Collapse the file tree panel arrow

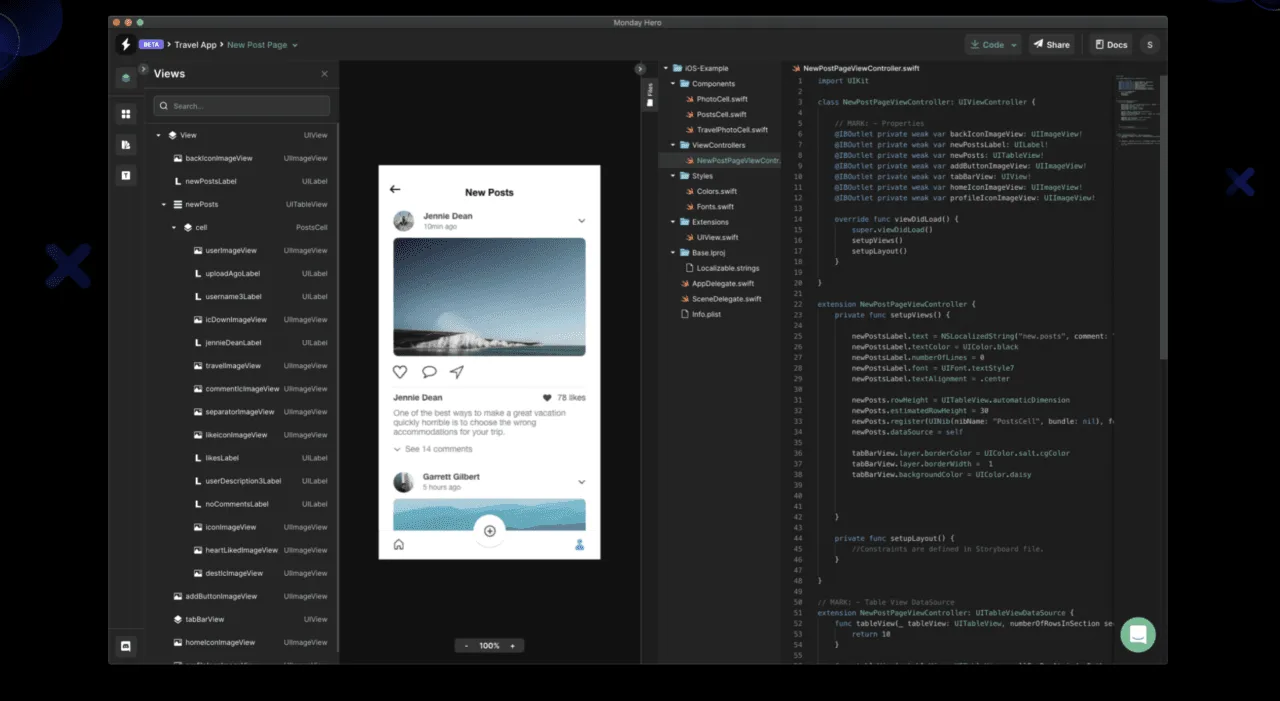pos(640,69)
